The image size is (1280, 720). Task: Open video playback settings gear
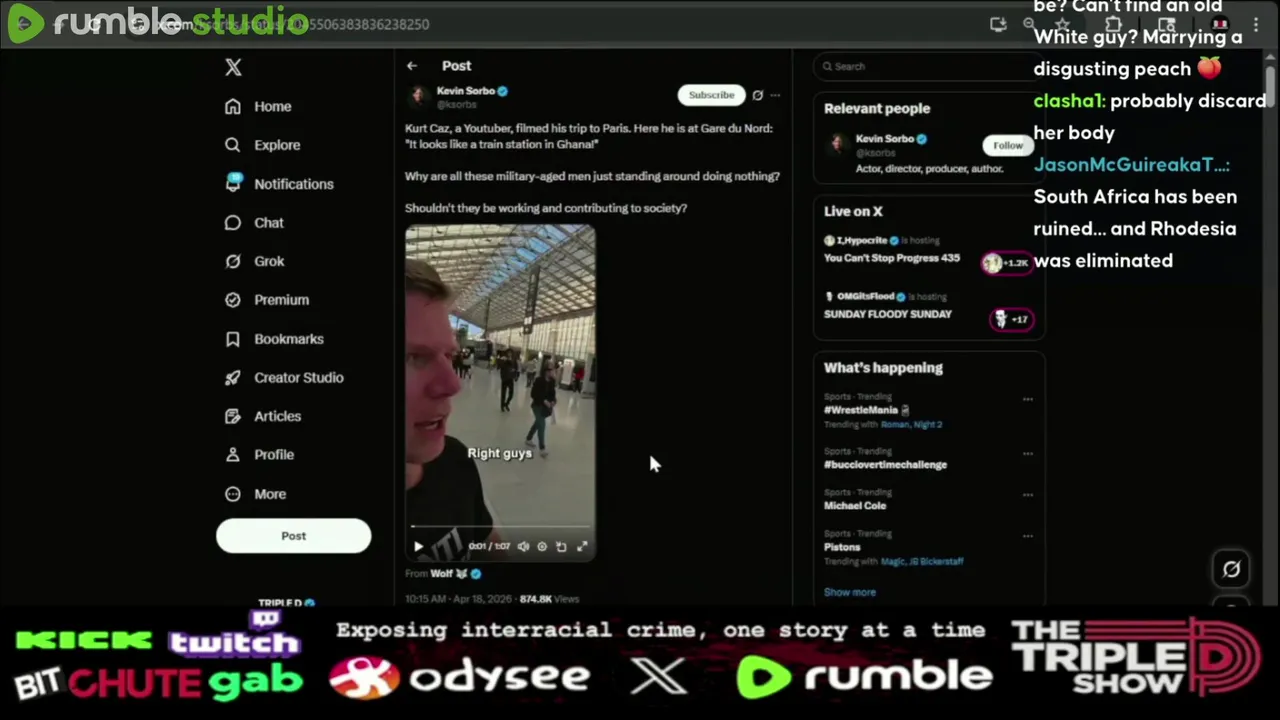pos(542,547)
